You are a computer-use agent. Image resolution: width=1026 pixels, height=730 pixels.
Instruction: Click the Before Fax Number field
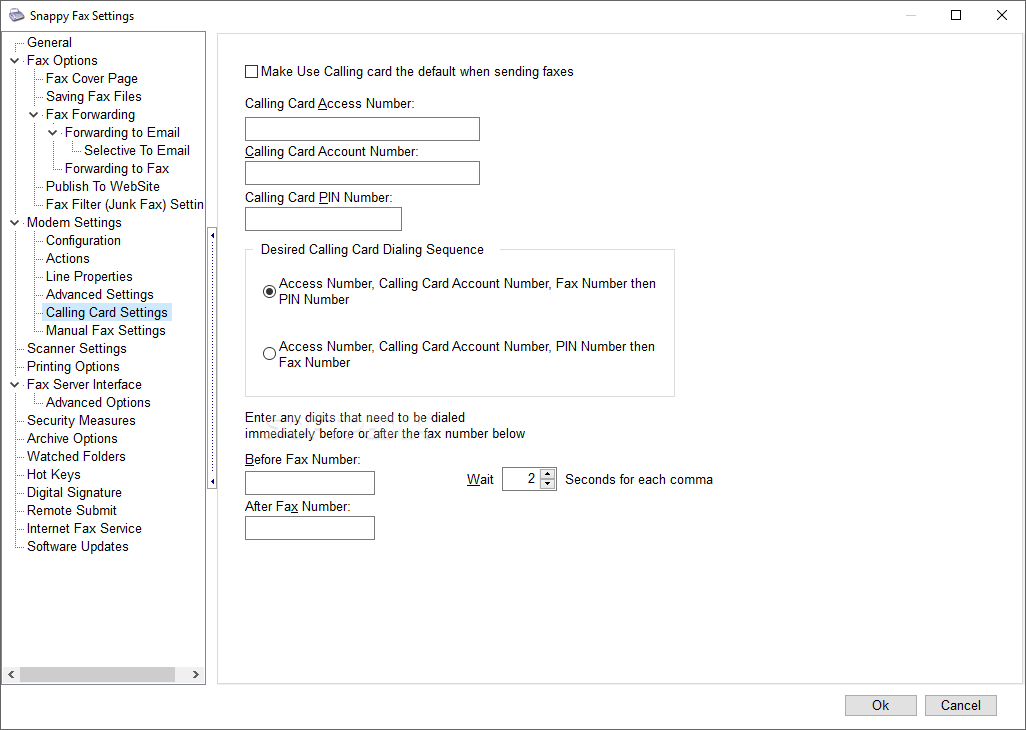click(310, 483)
